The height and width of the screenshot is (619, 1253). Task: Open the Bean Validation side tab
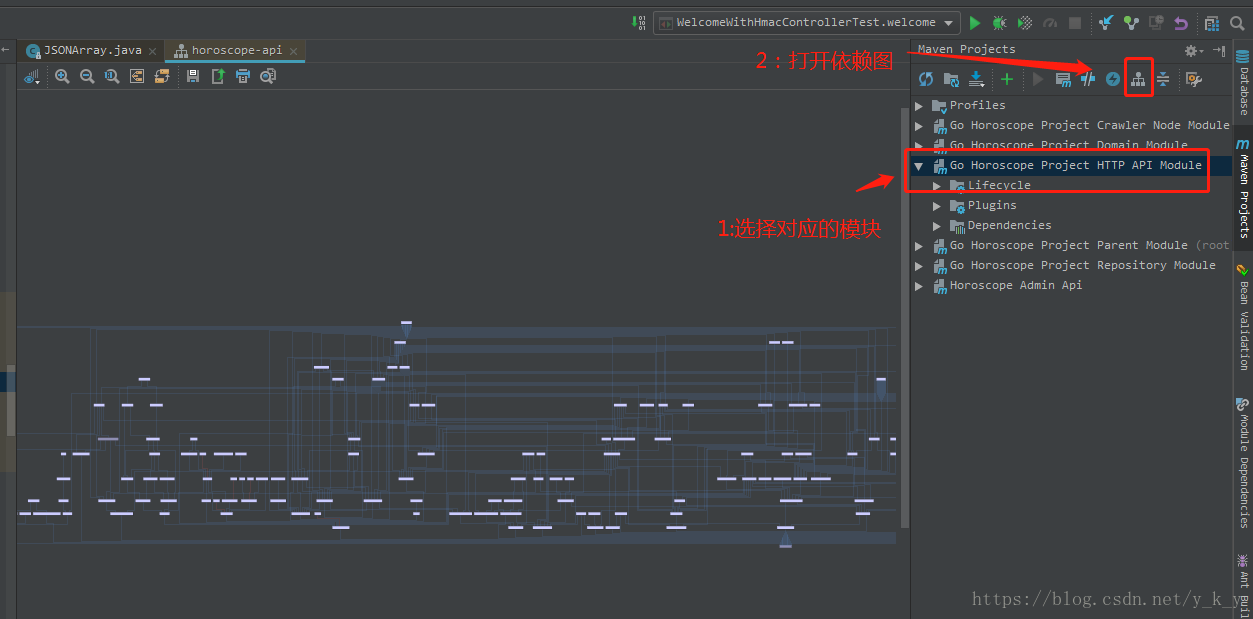tap(1243, 318)
